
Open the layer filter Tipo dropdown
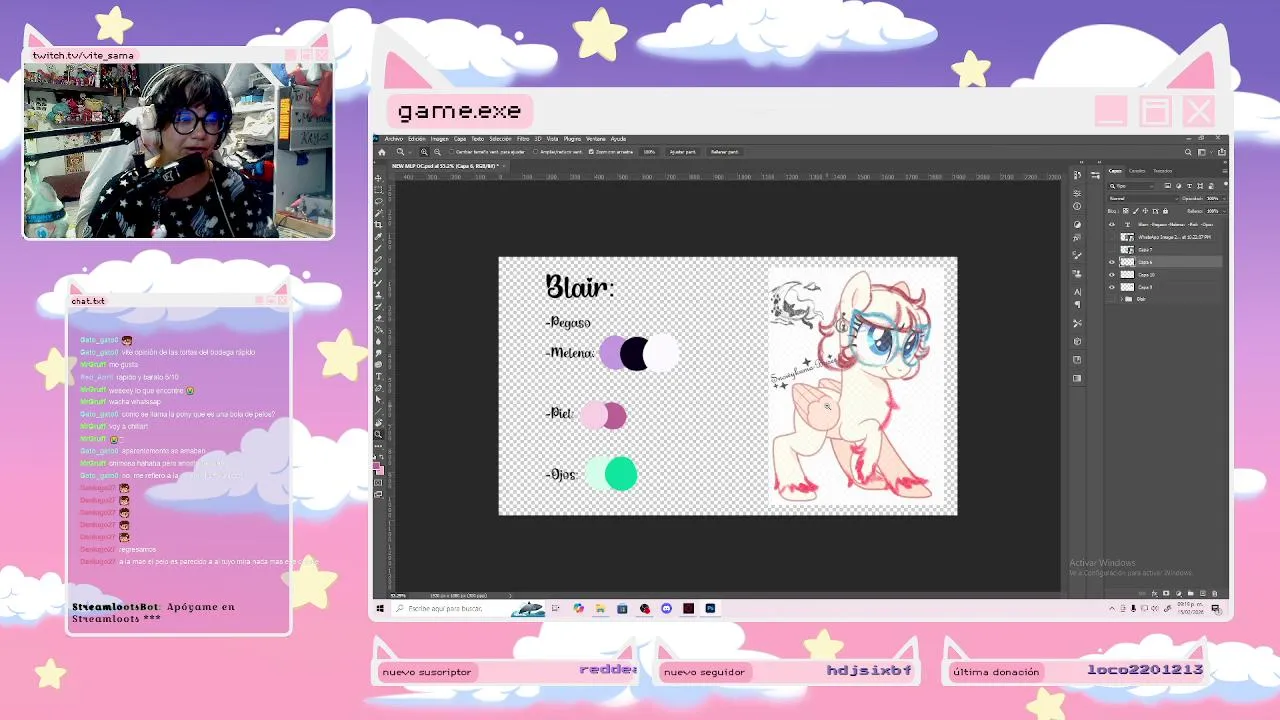(1131, 186)
